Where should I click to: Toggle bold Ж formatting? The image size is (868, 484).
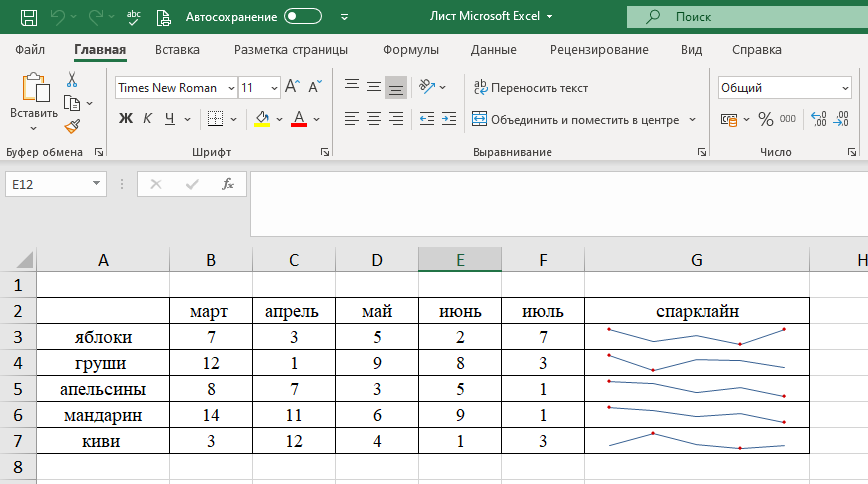126,119
